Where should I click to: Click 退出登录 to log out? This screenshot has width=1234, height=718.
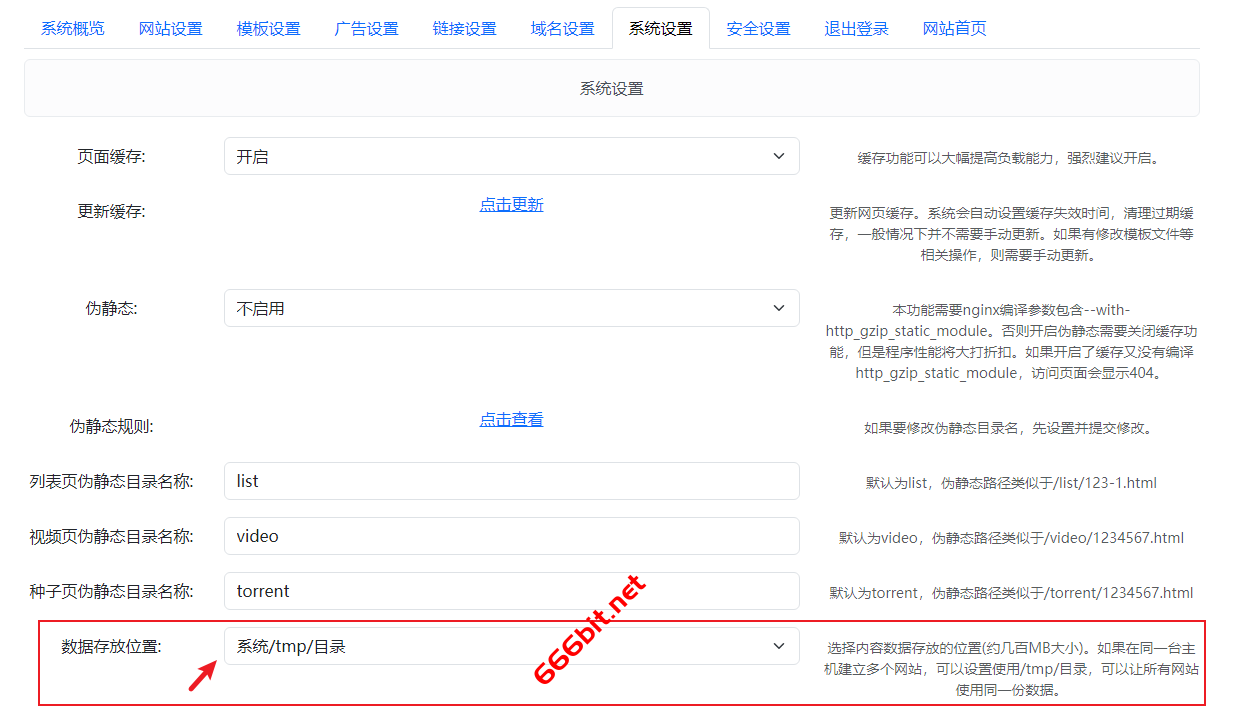(856, 29)
